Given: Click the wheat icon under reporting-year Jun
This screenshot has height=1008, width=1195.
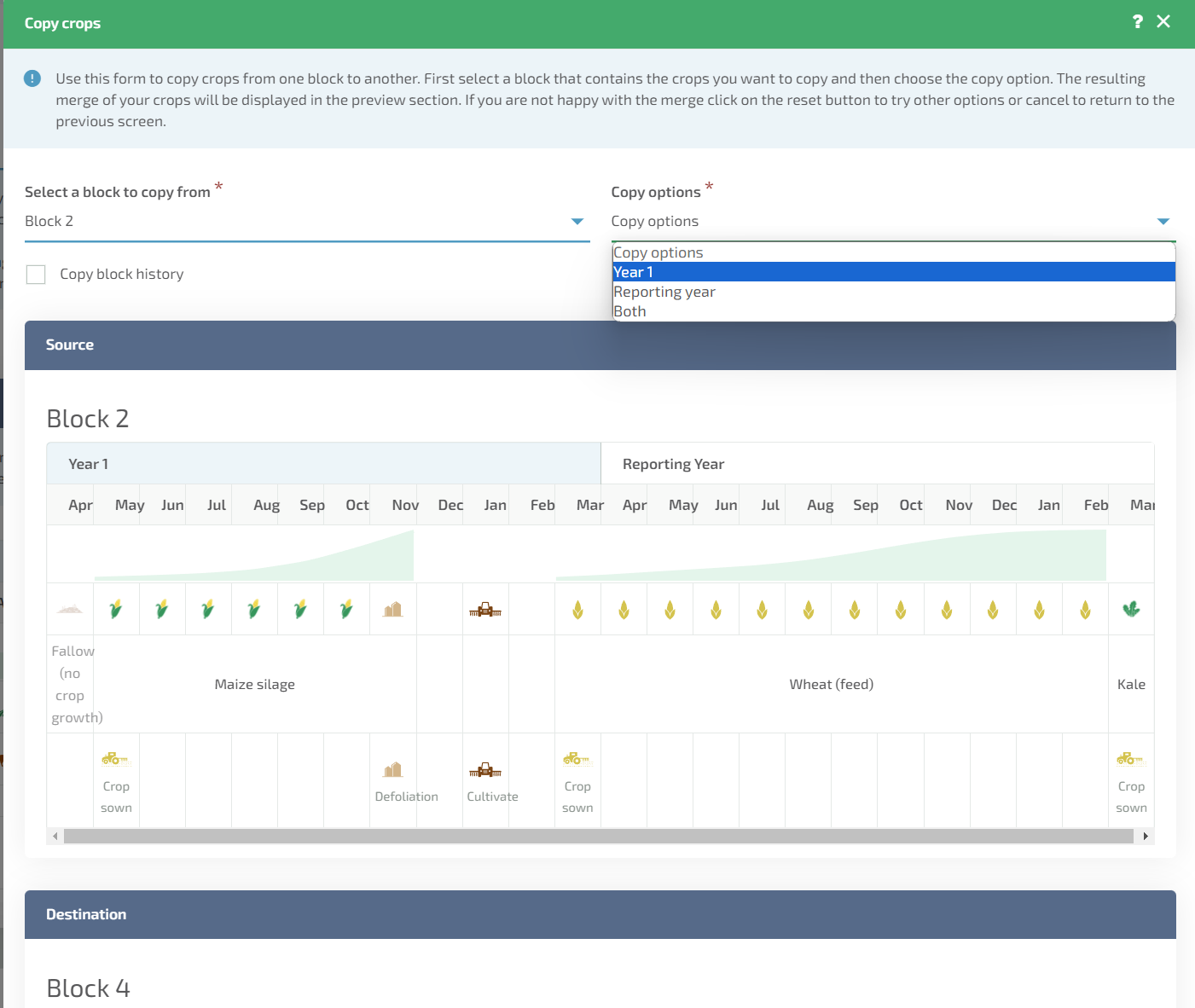Looking at the screenshot, I should coord(716,610).
